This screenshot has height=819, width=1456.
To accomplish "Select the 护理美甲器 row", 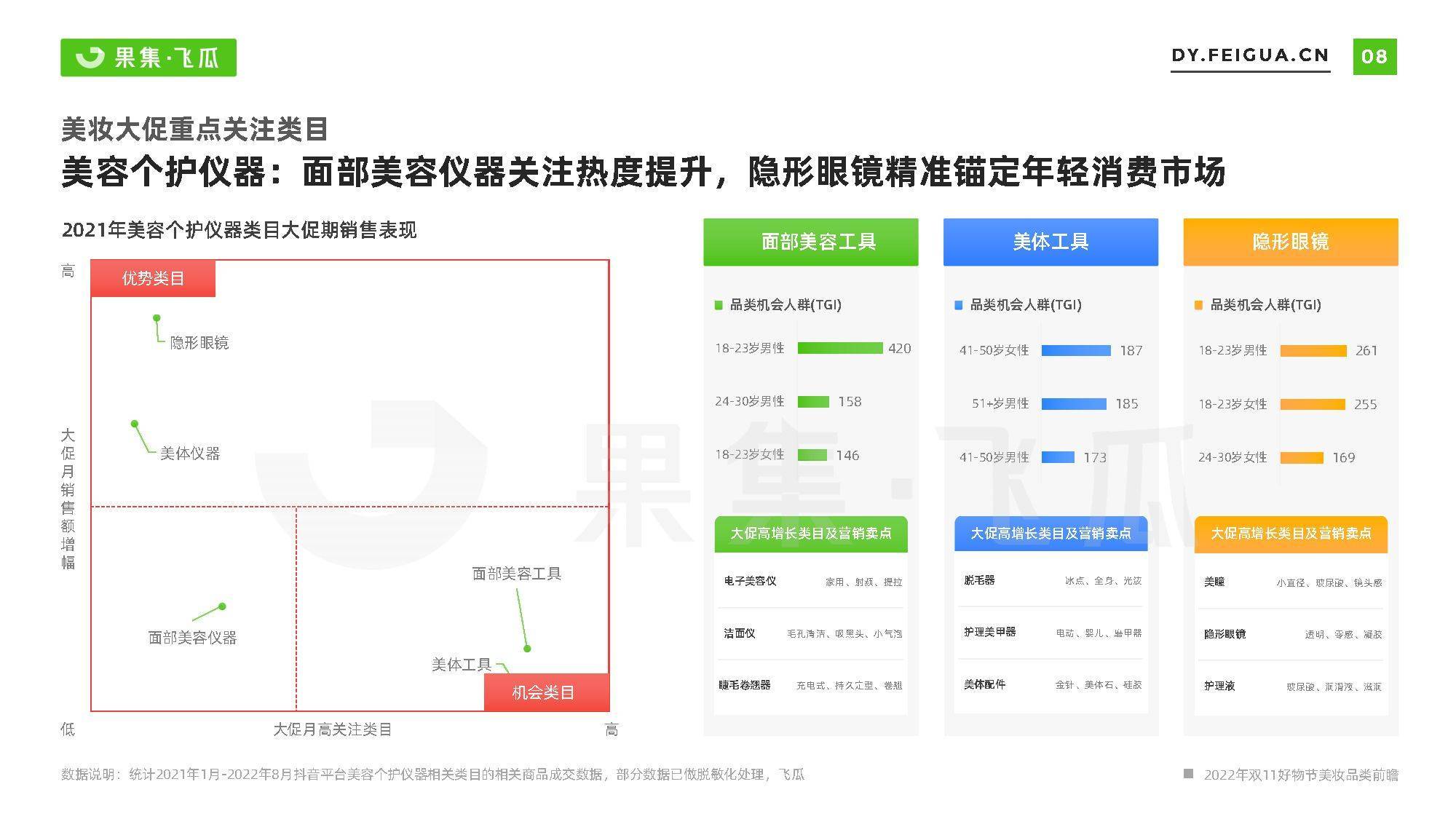I will coord(1051,633).
